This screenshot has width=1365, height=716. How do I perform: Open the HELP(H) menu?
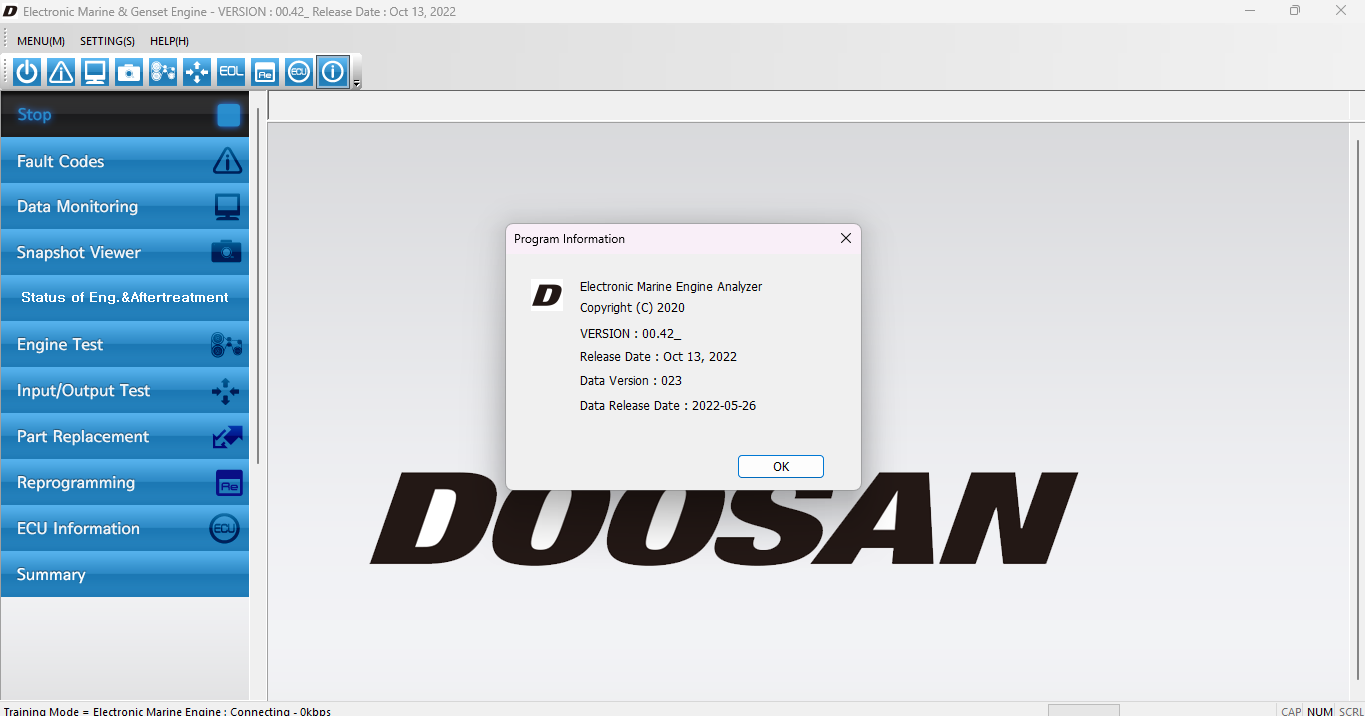(x=169, y=41)
